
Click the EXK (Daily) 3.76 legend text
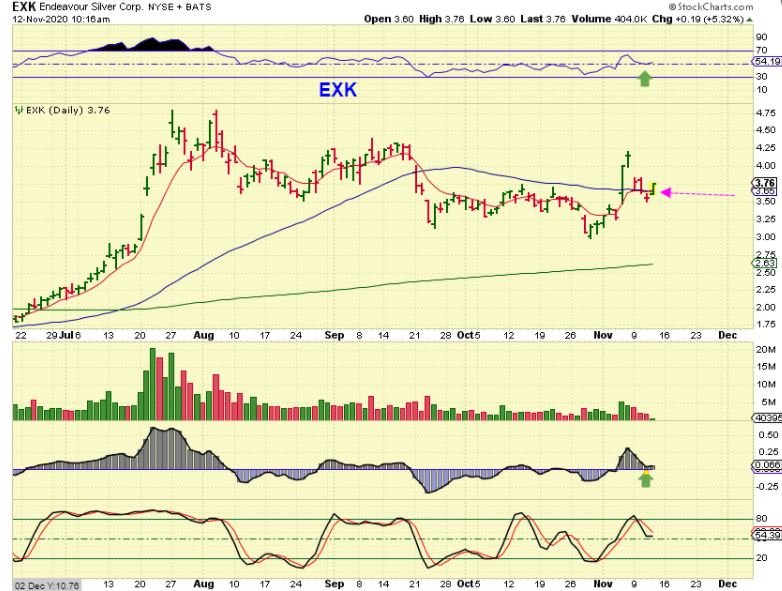point(68,110)
